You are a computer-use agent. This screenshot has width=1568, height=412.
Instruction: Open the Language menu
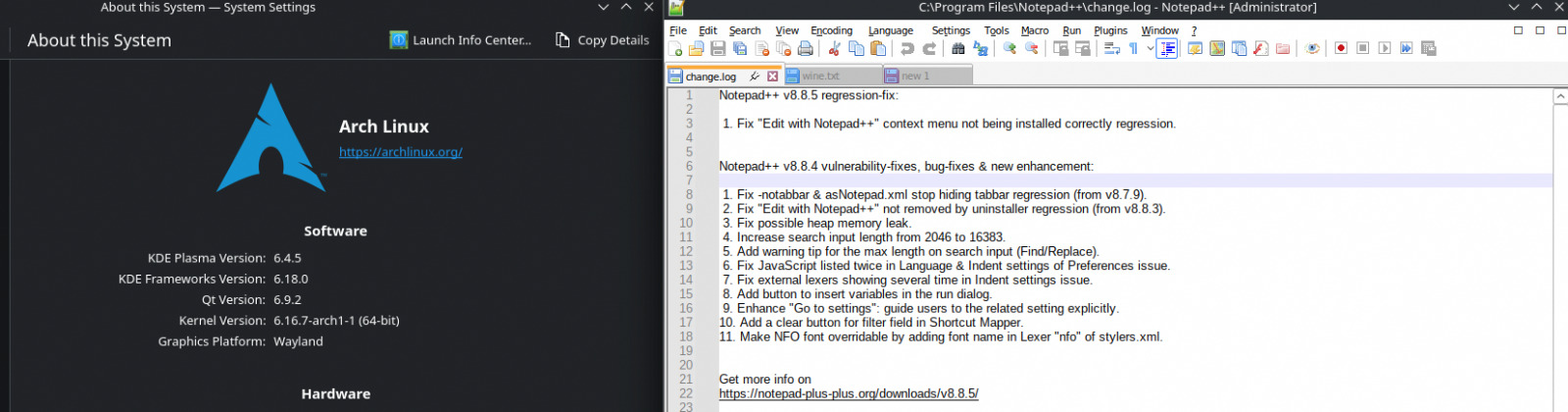coord(890,30)
